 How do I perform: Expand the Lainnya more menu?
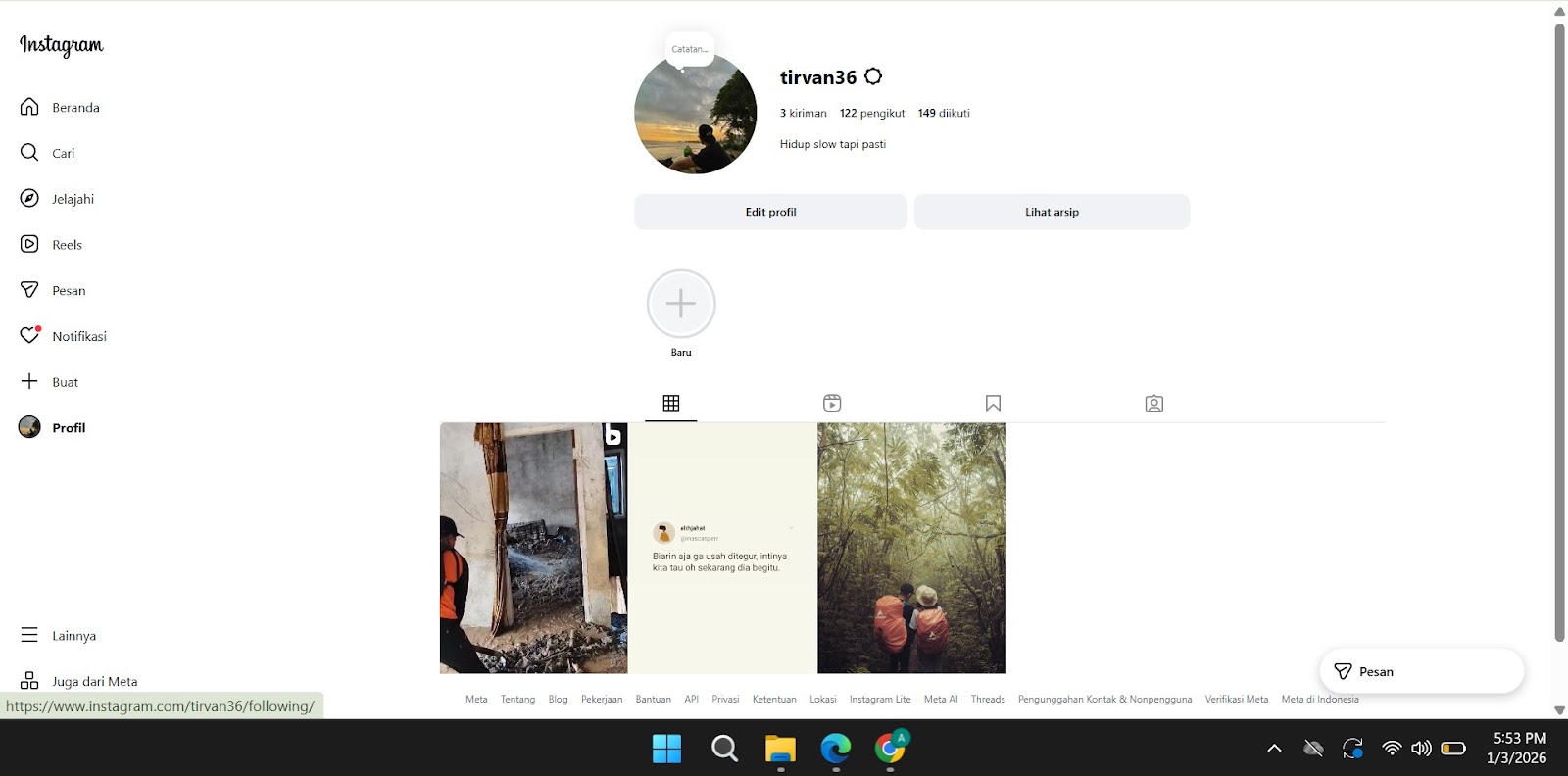29,635
